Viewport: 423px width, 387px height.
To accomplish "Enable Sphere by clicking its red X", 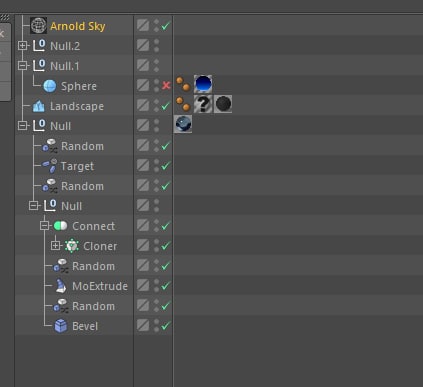I will [x=166, y=86].
